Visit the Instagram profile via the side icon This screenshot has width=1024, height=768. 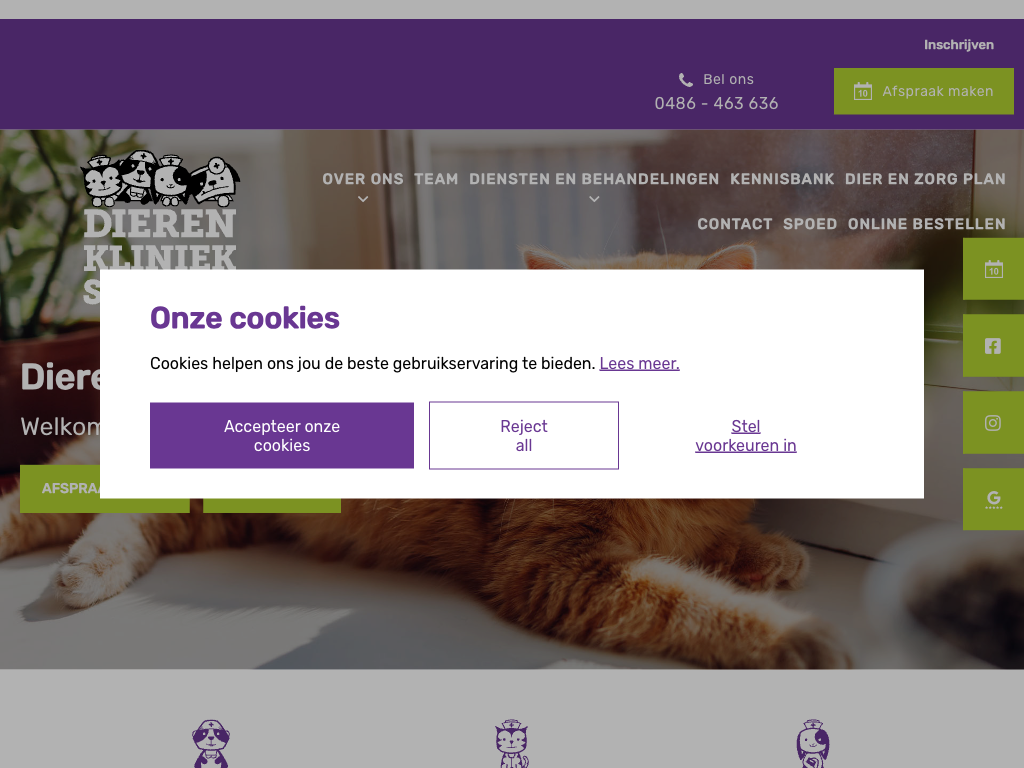[993, 423]
